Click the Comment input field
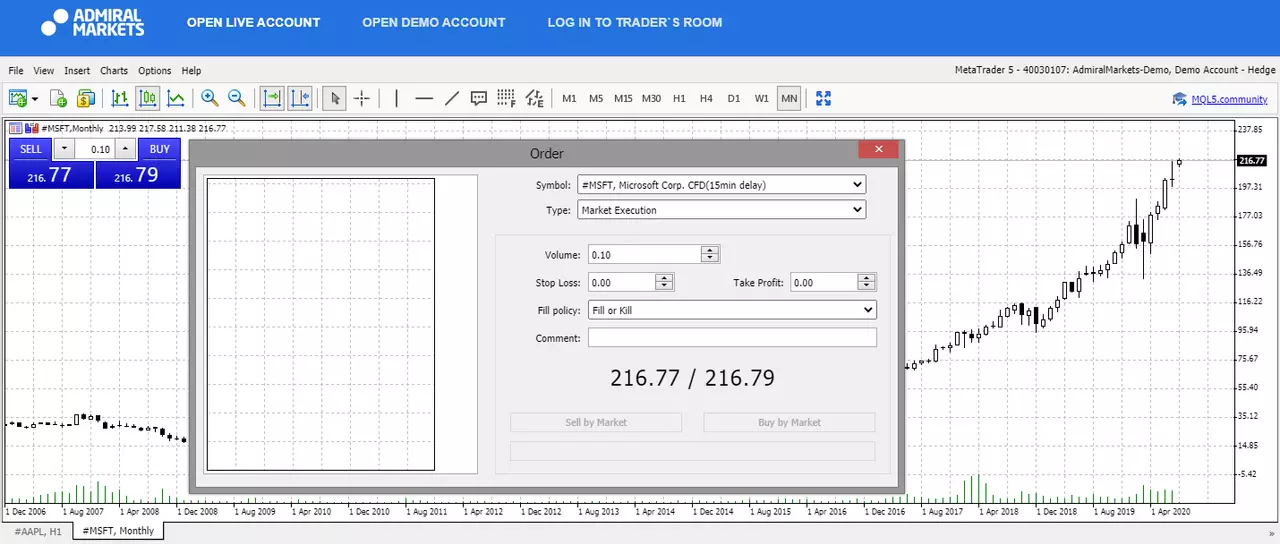The height and width of the screenshot is (544, 1280). (x=732, y=338)
